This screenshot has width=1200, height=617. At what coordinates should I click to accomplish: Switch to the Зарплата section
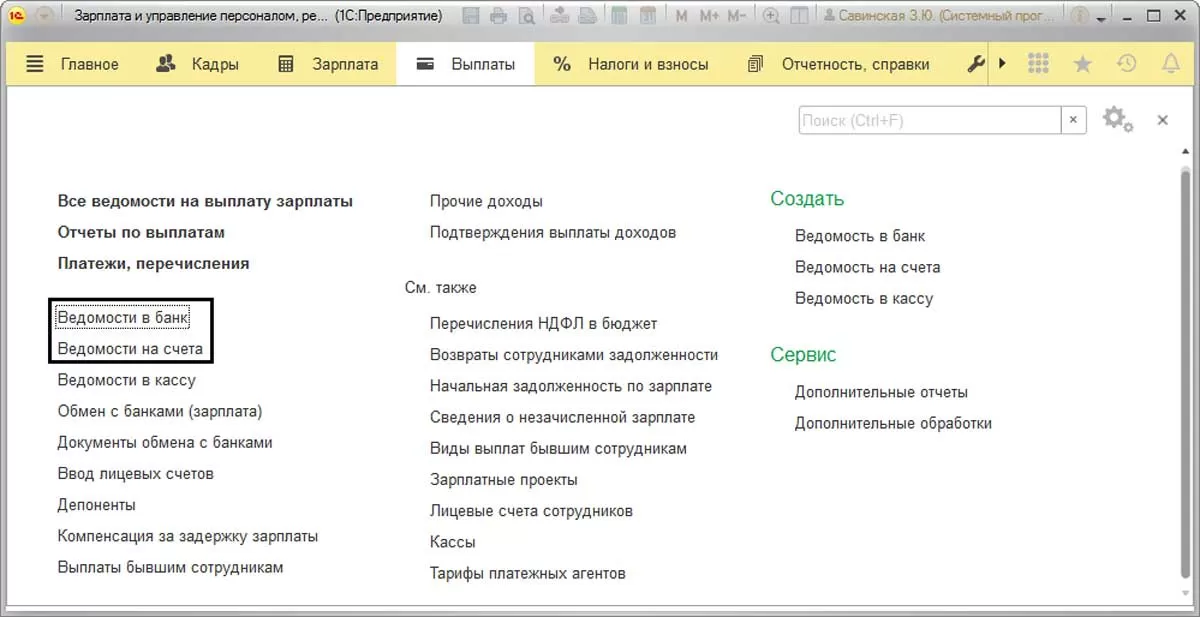pyautogui.click(x=328, y=64)
